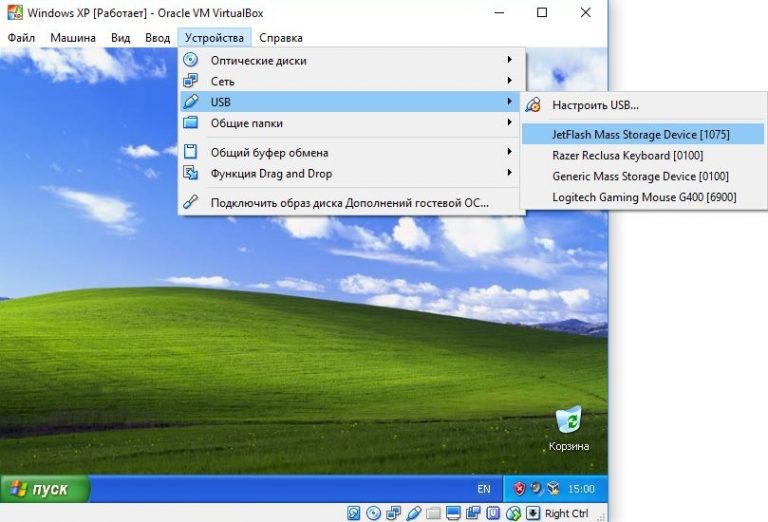Open Настроить USB... settings
The width and height of the screenshot is (768, 522).
tap(643, 105)
